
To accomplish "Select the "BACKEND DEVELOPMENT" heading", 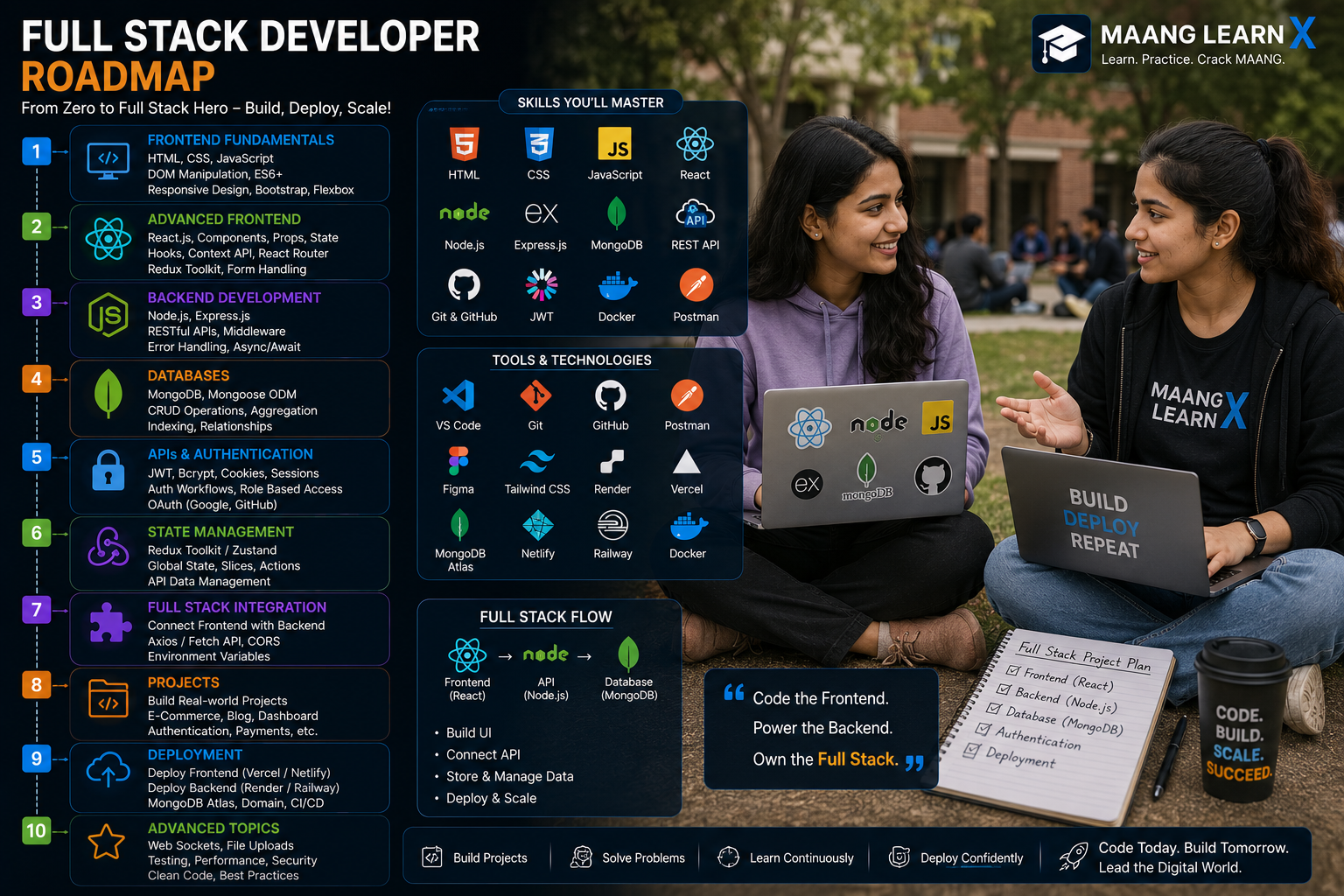I will (234, 297).
